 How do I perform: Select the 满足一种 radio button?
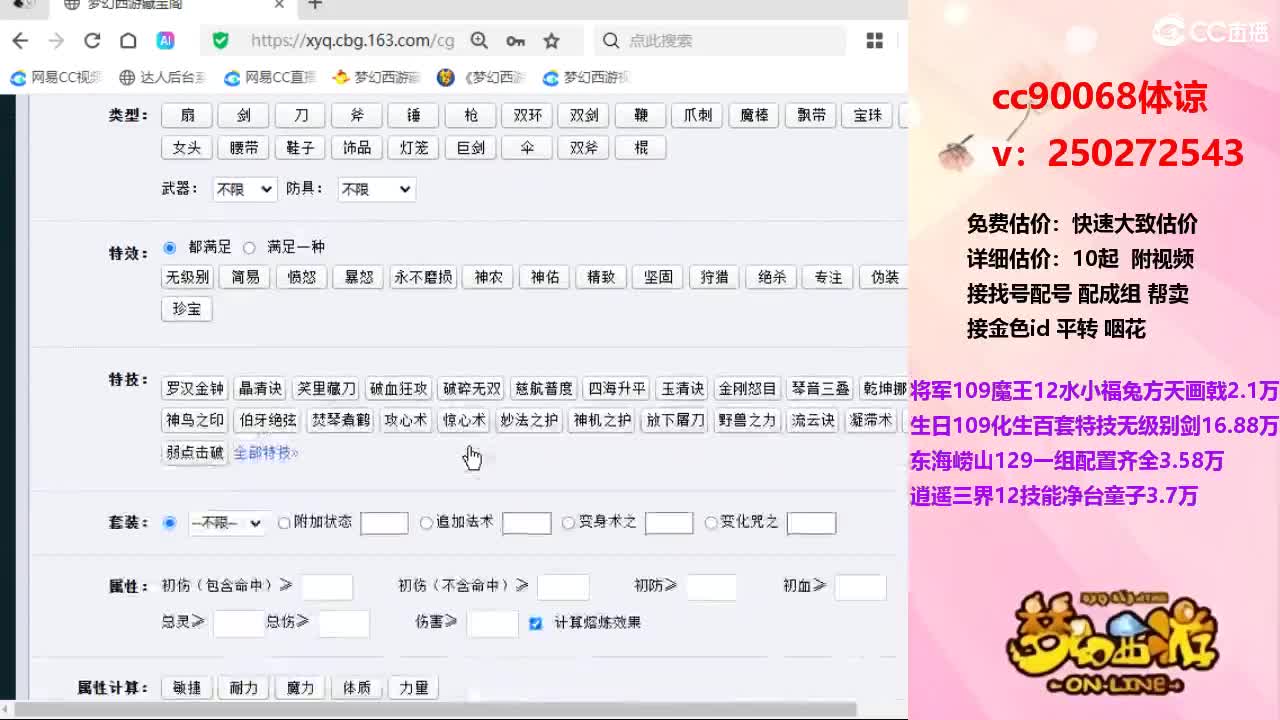click(x=249, y=247)
